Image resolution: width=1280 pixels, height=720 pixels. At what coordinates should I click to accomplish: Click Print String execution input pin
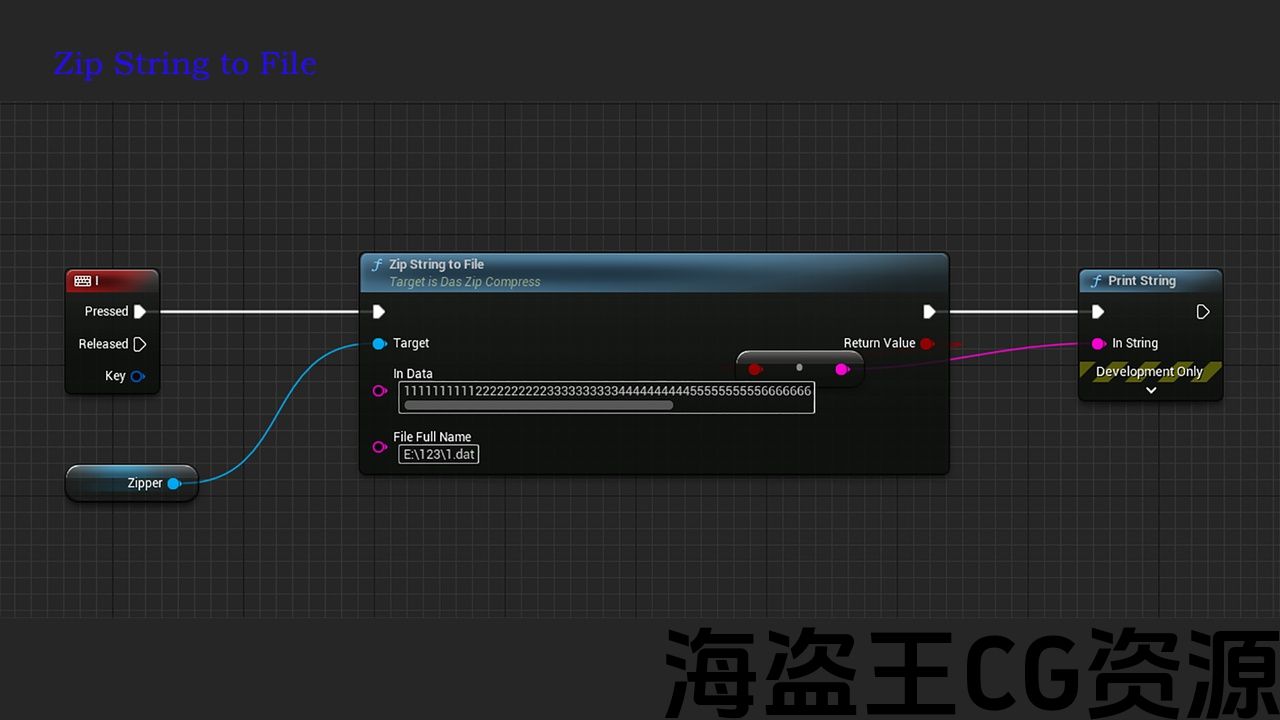pyautogui.click(x=1098, y=312)
